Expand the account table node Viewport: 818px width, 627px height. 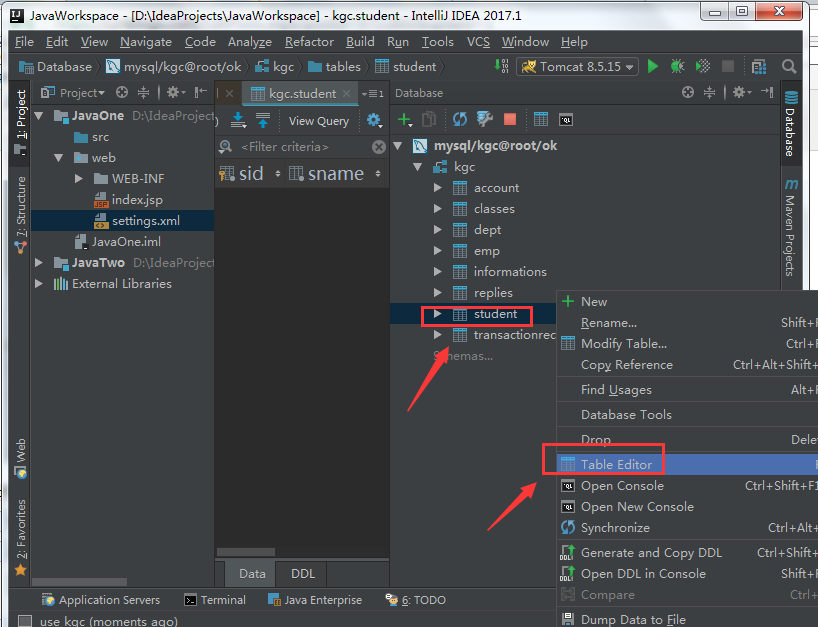(x=438, y=188)
